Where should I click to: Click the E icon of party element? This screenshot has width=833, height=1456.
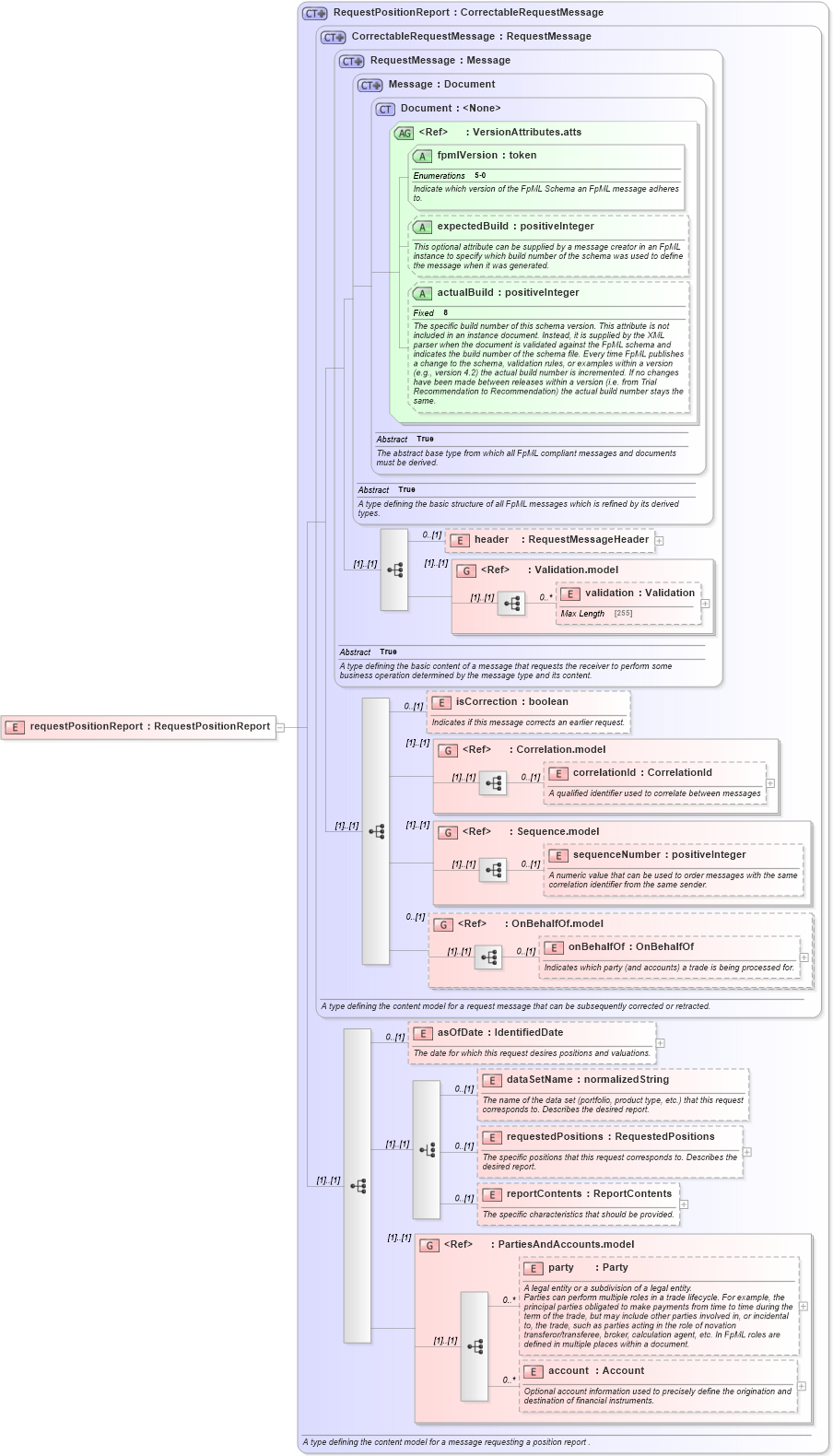click(534, 1269)
